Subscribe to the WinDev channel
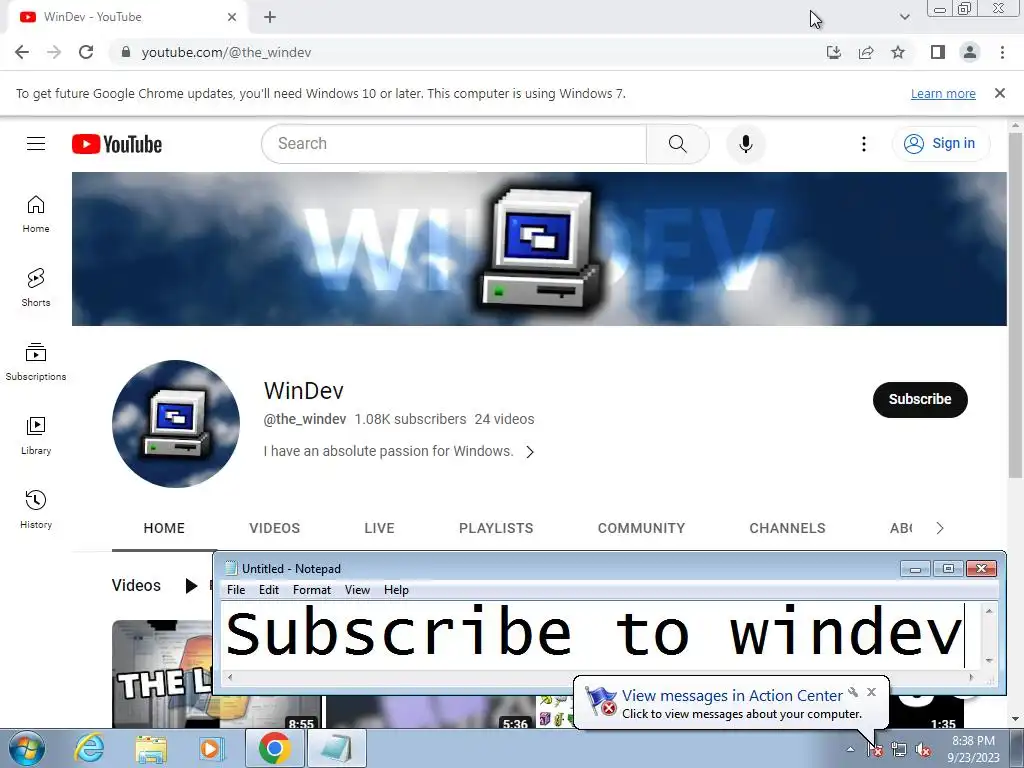The image size is (1024, 768). pos(920,399)
